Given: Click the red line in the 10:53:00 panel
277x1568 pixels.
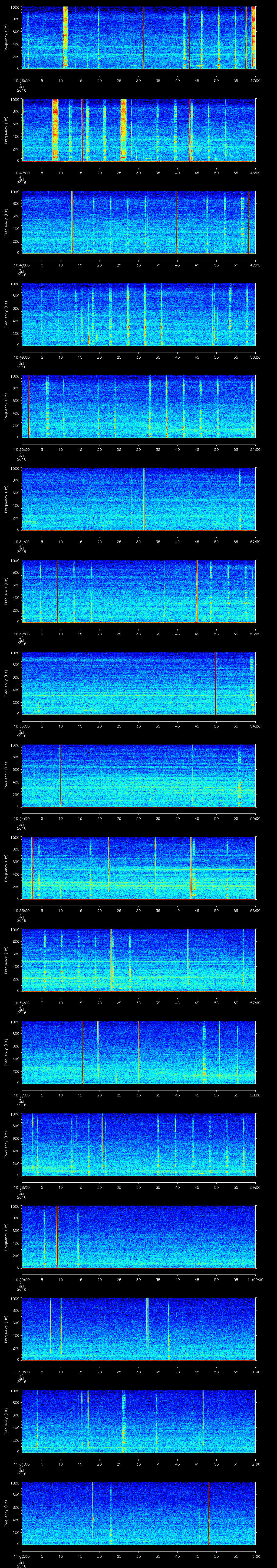Looking at the screenshot, I should pos(216,683).
